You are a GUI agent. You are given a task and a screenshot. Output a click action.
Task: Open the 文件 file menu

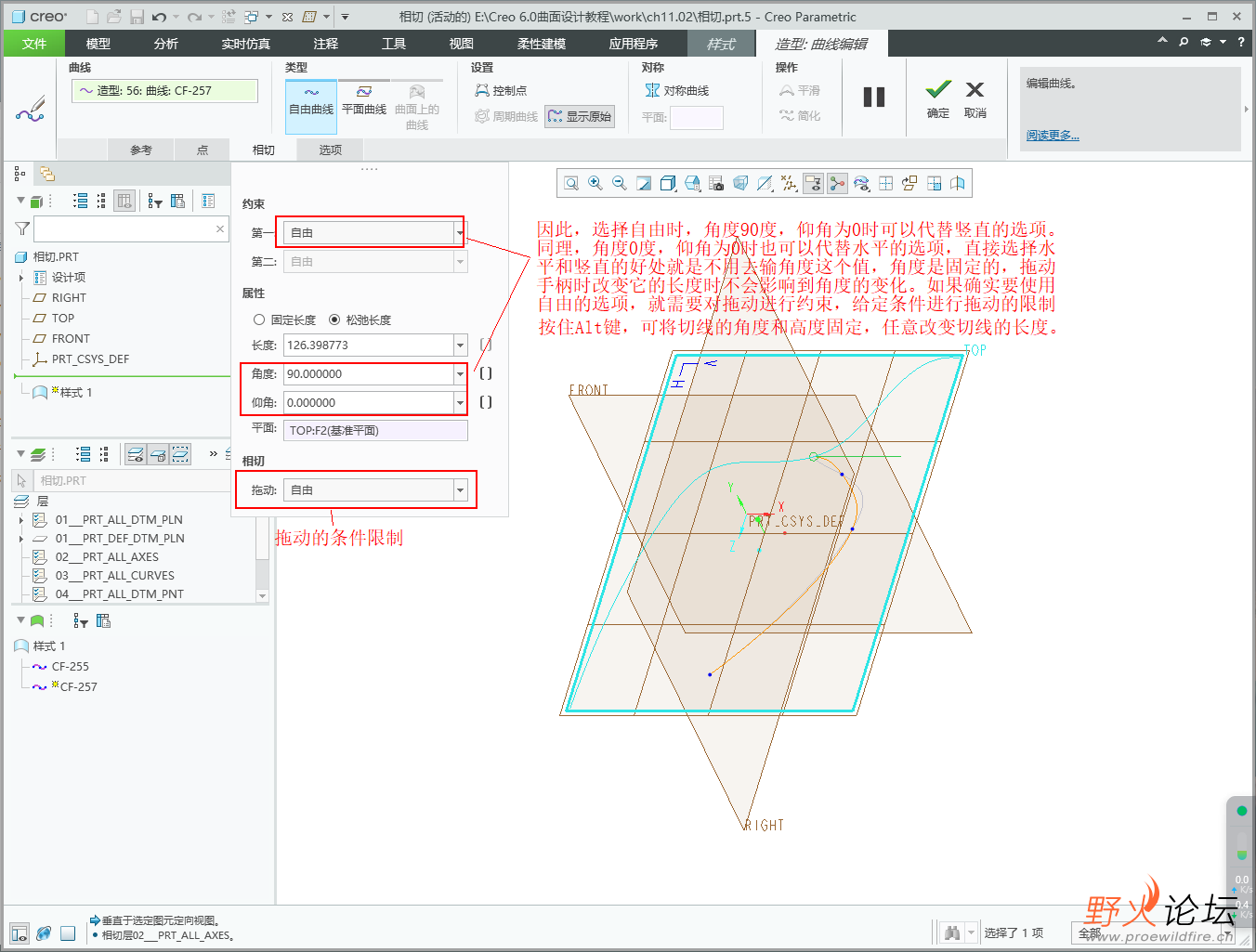pyautogui.click(x=34, y=44)
